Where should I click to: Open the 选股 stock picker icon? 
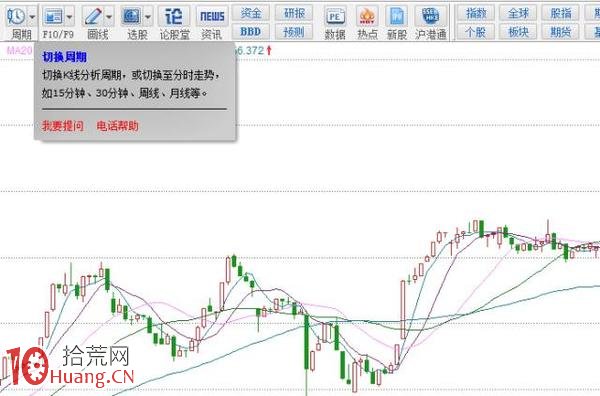[x=131, y=16]
